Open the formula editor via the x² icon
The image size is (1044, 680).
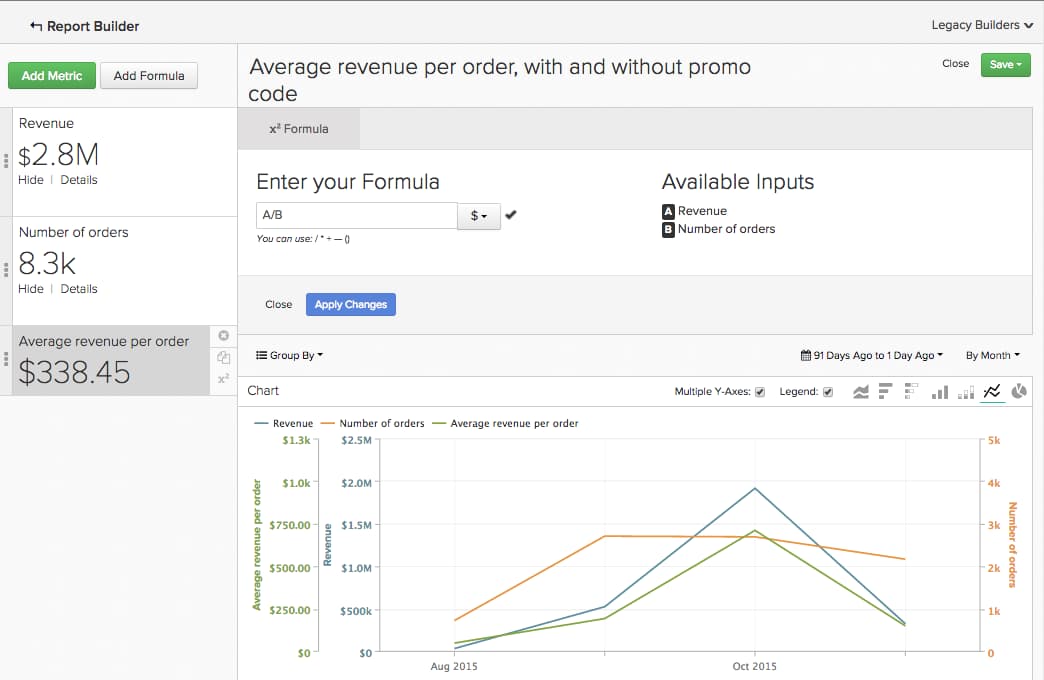(x=223, y=379)
